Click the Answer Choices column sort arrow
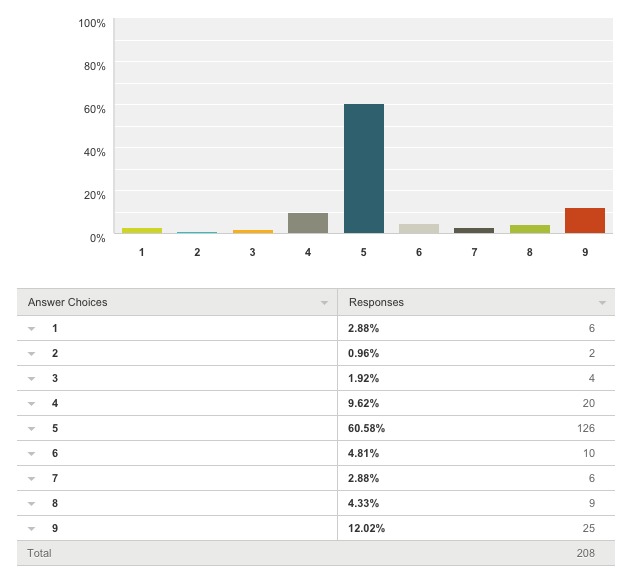Screen dimensions: 631x580 tap(324, 303)
